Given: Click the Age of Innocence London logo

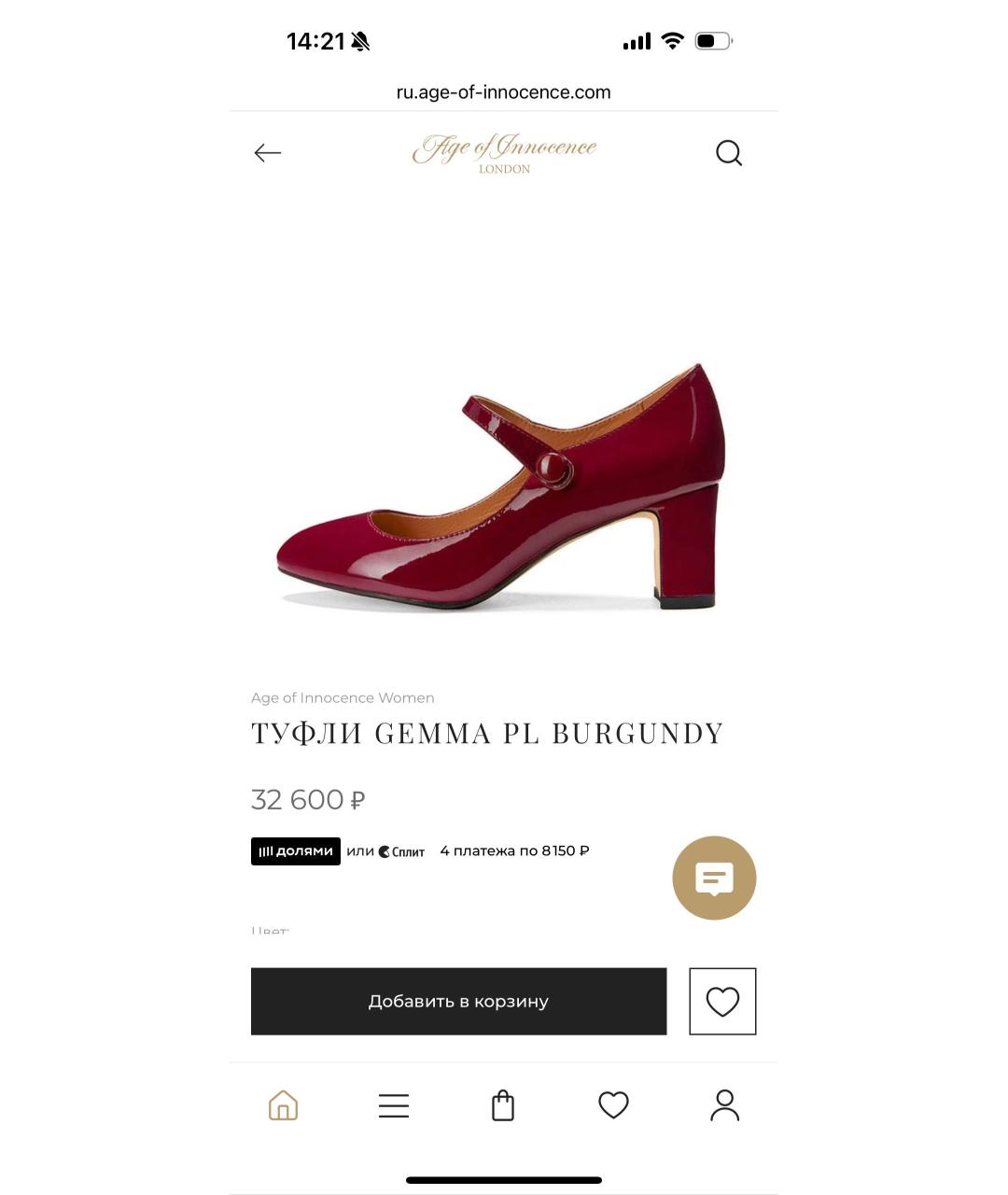Looking at the screenshot, I should (x=504, y=153).
